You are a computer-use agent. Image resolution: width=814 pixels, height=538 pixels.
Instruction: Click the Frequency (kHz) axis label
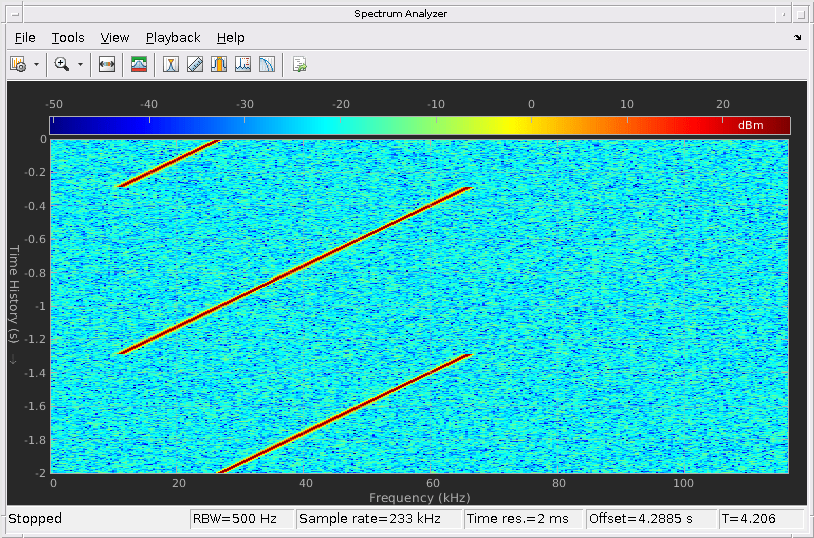click(x=419, y=497)
